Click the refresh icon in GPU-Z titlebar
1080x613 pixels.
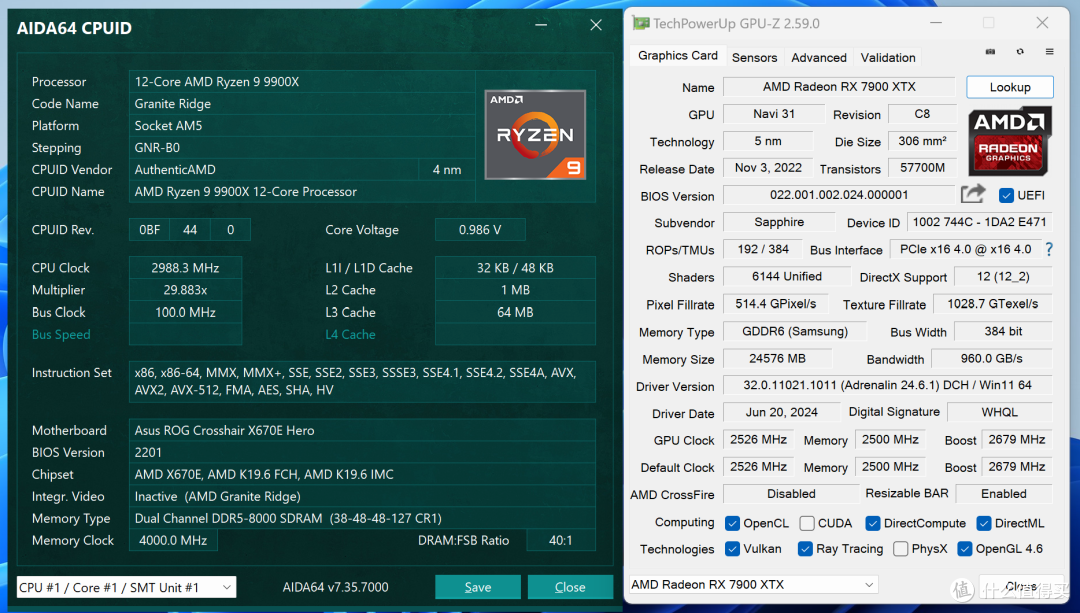click(1019, 51)
